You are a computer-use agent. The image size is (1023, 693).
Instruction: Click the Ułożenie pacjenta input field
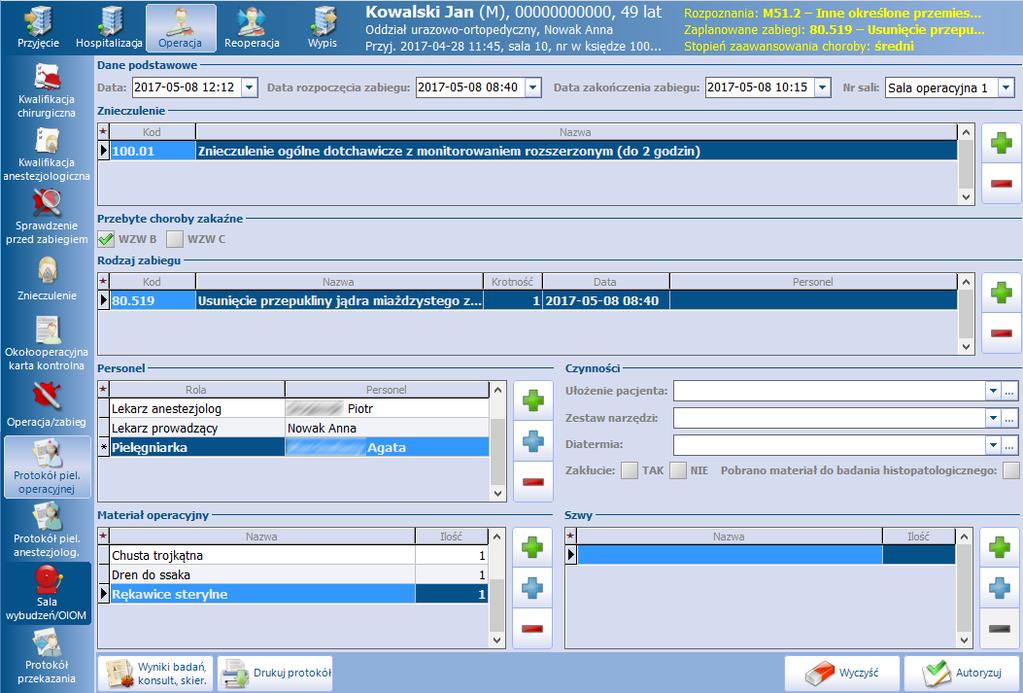829,392
